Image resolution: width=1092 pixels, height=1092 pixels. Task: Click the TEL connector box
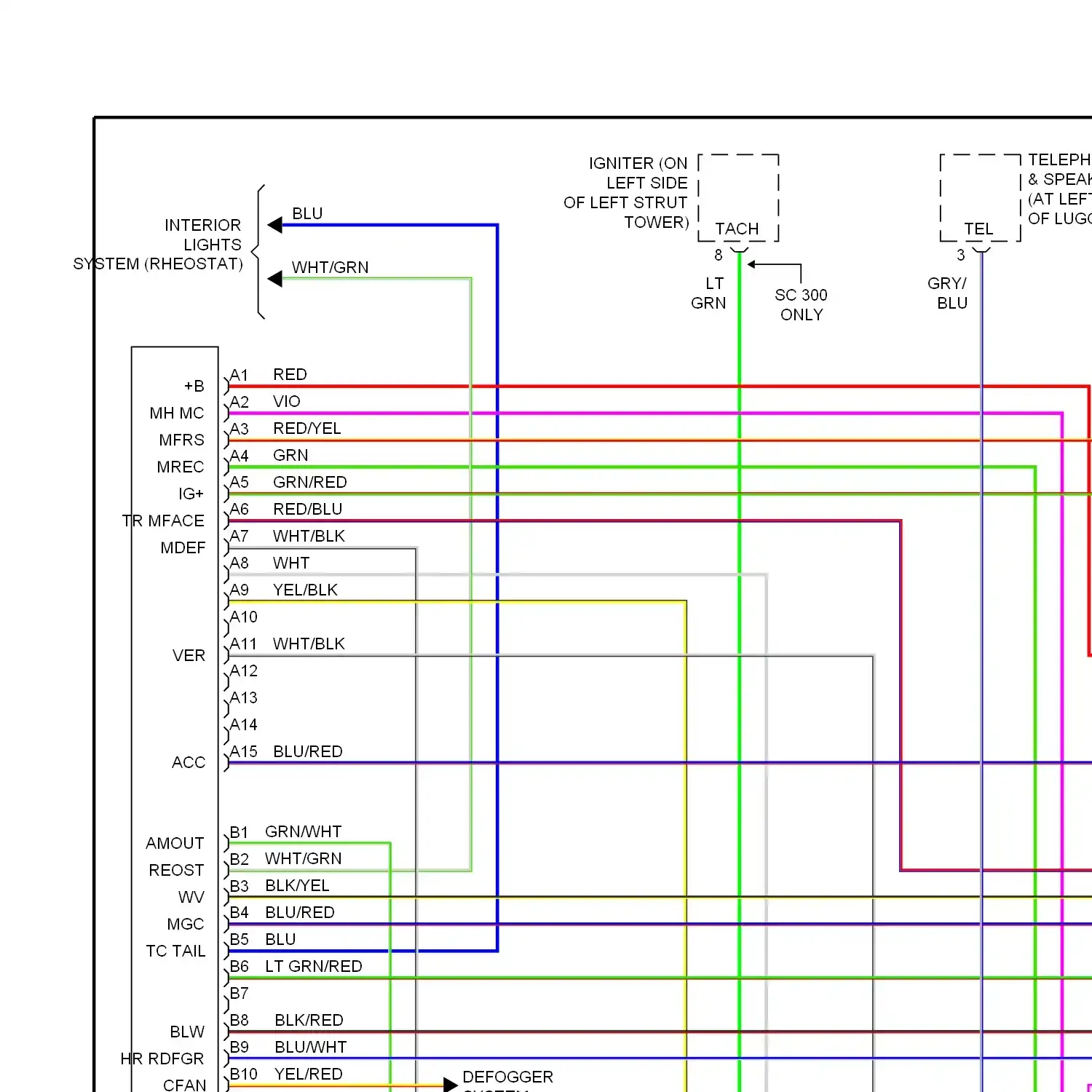[981, 197]
